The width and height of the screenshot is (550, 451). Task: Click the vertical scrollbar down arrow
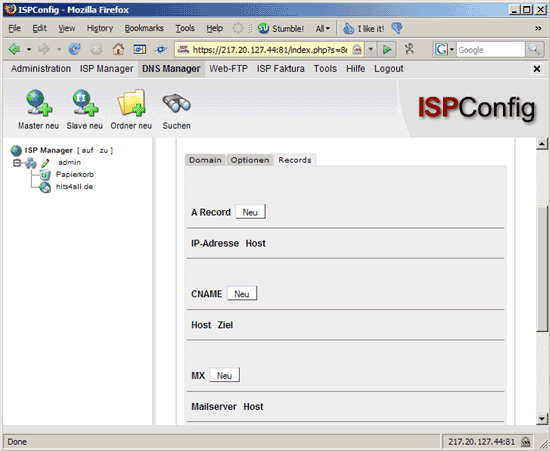pyautogui.click(x=542, y=418)
